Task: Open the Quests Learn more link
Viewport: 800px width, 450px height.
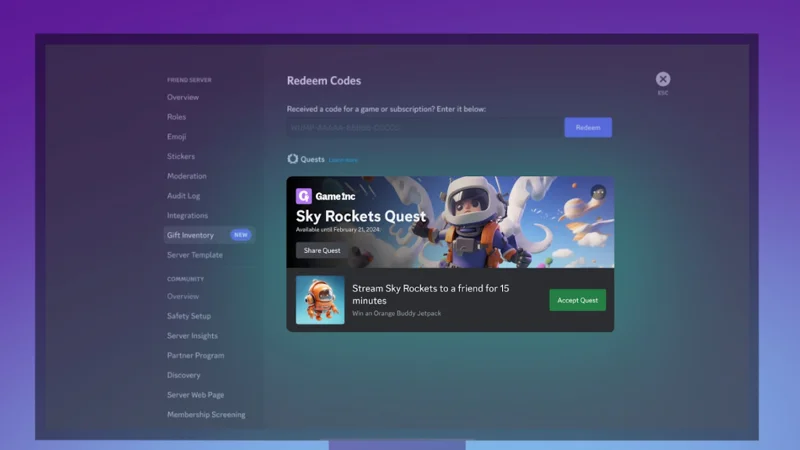Action: (343, 160)
